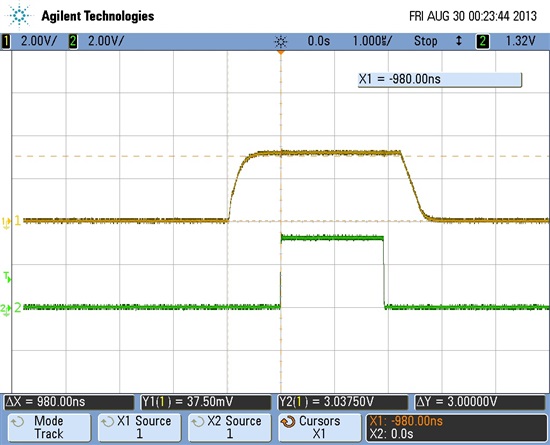Open the Mode Track softkey
The image size is (550, 445).
[x=49, y=427]
